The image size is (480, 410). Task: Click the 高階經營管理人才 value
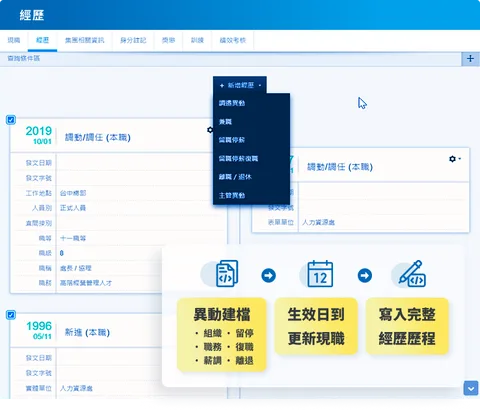click(x=86, y=283)
